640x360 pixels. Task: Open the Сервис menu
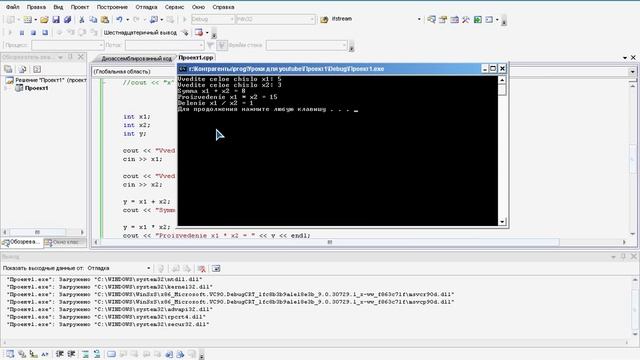174,7
